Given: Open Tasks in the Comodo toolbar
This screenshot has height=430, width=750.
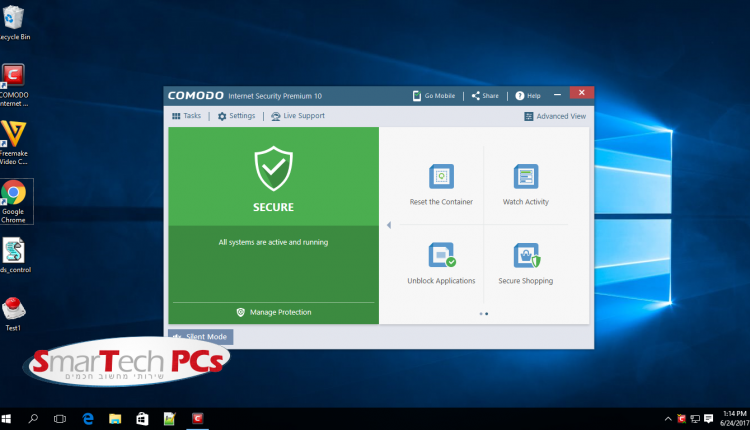Looking at the screenshot, I should coord(187,116).
